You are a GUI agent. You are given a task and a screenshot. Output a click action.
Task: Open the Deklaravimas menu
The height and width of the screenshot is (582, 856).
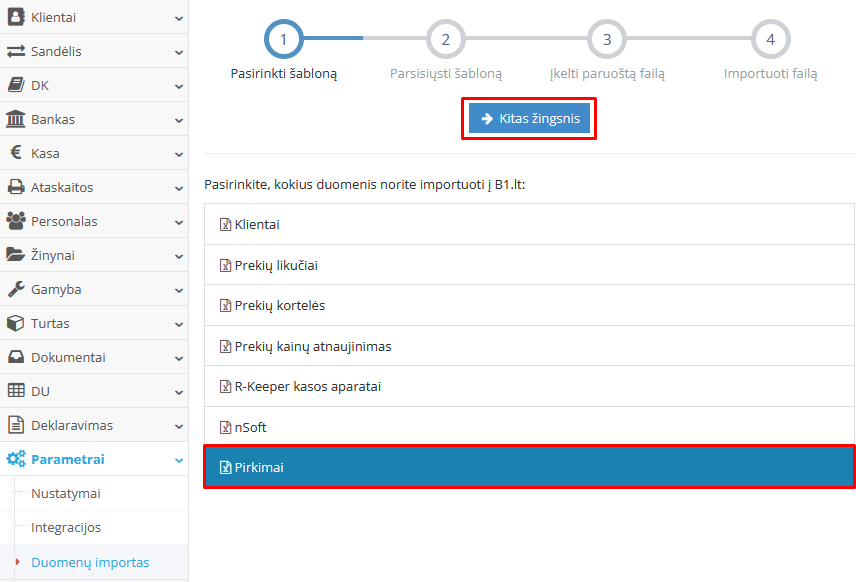tap(72, 425)
